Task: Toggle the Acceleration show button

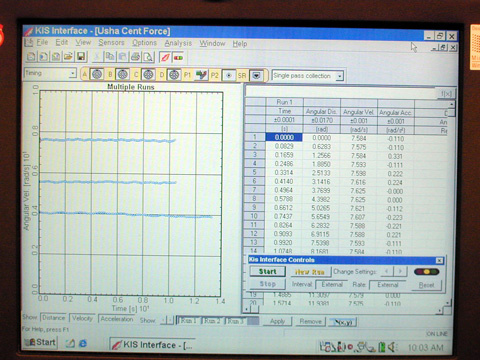Action: pyautogui.click(x=117, y=319)
